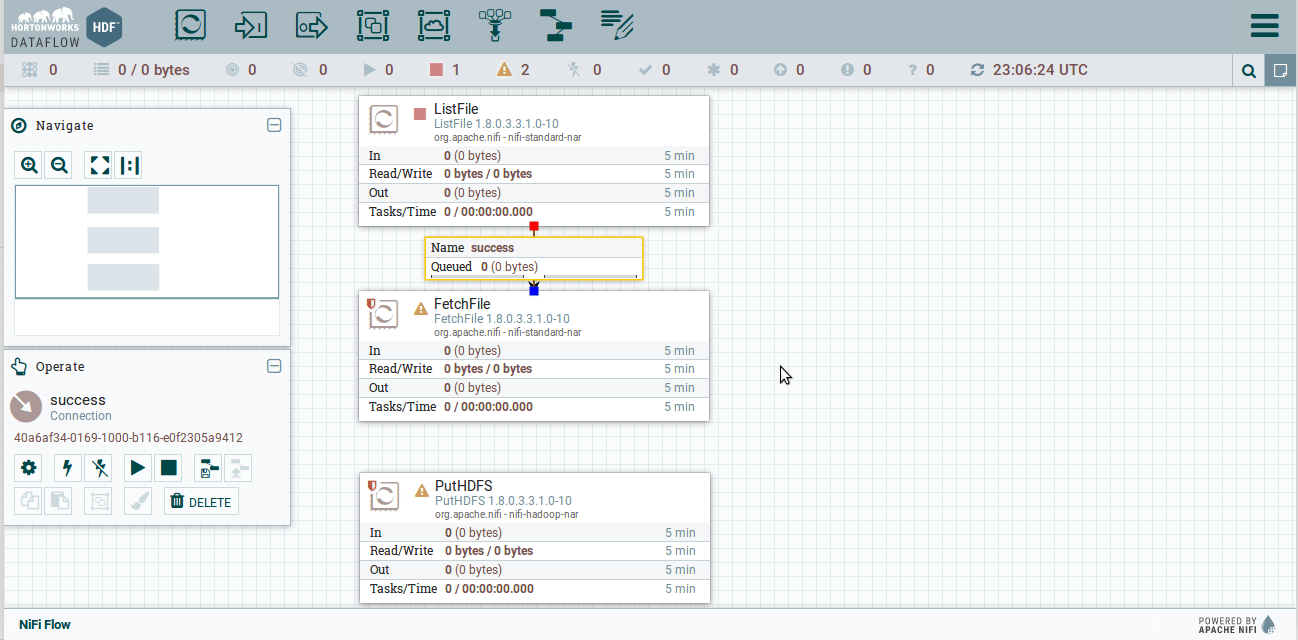
Task: Click the queued 0 / 0 bytes status
Action: pyautogui.click(x=141, y=70)
